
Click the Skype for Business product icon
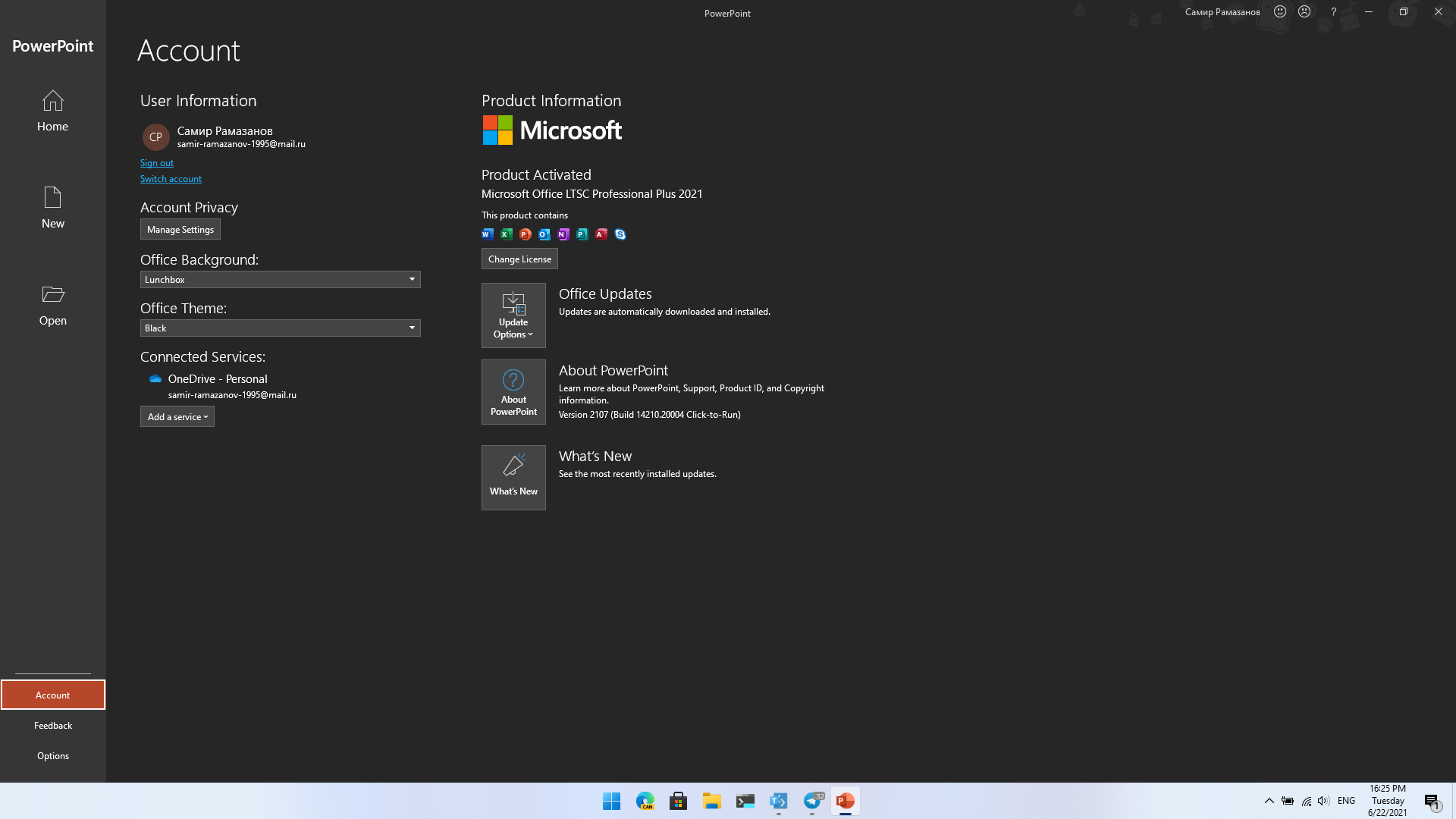pyautogui.click(x=620, y=234)
